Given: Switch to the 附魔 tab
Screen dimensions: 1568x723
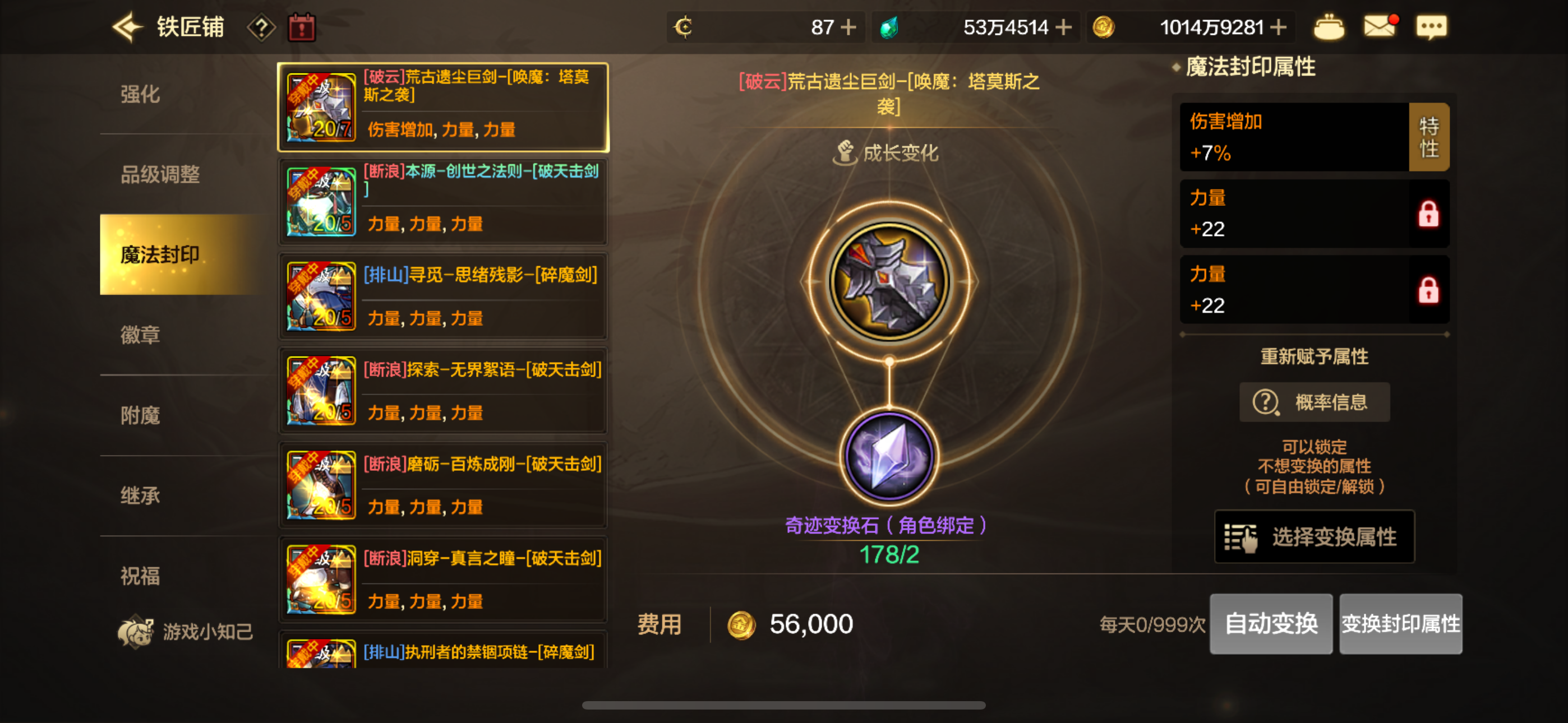Looking at the screenshot, I should (x=140, y=416).
